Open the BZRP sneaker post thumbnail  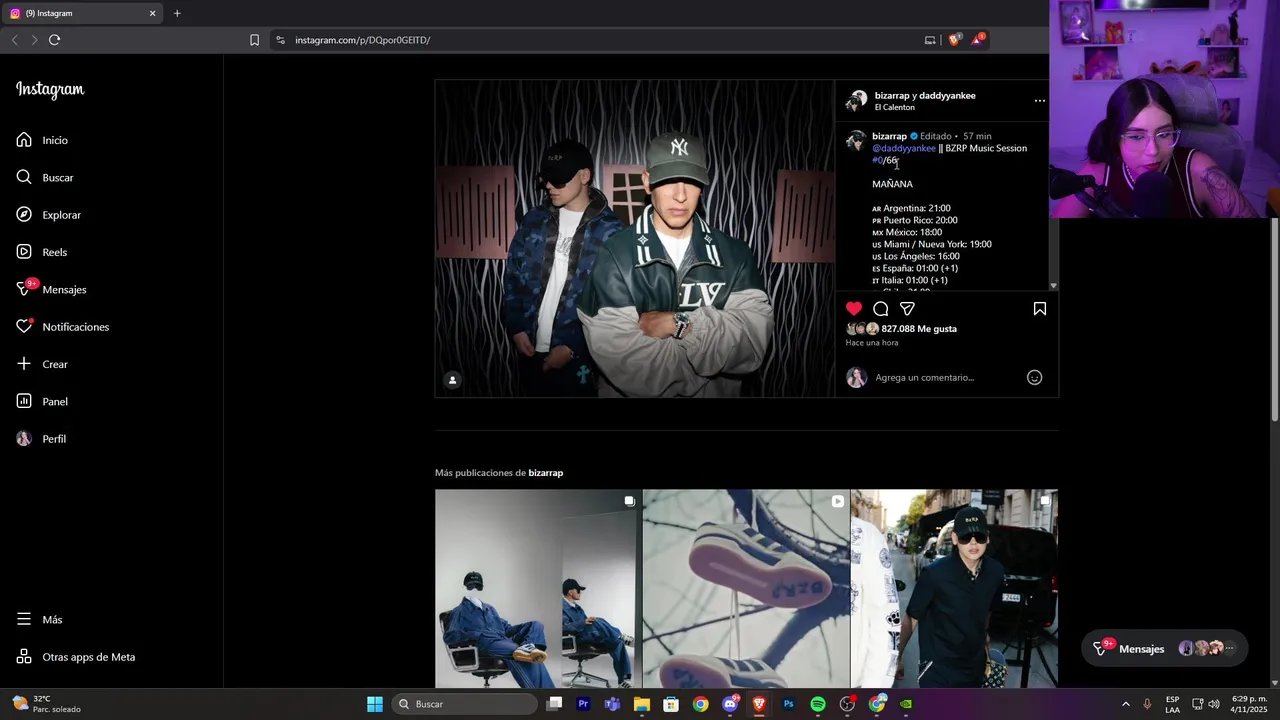click(x=746, y=588)
